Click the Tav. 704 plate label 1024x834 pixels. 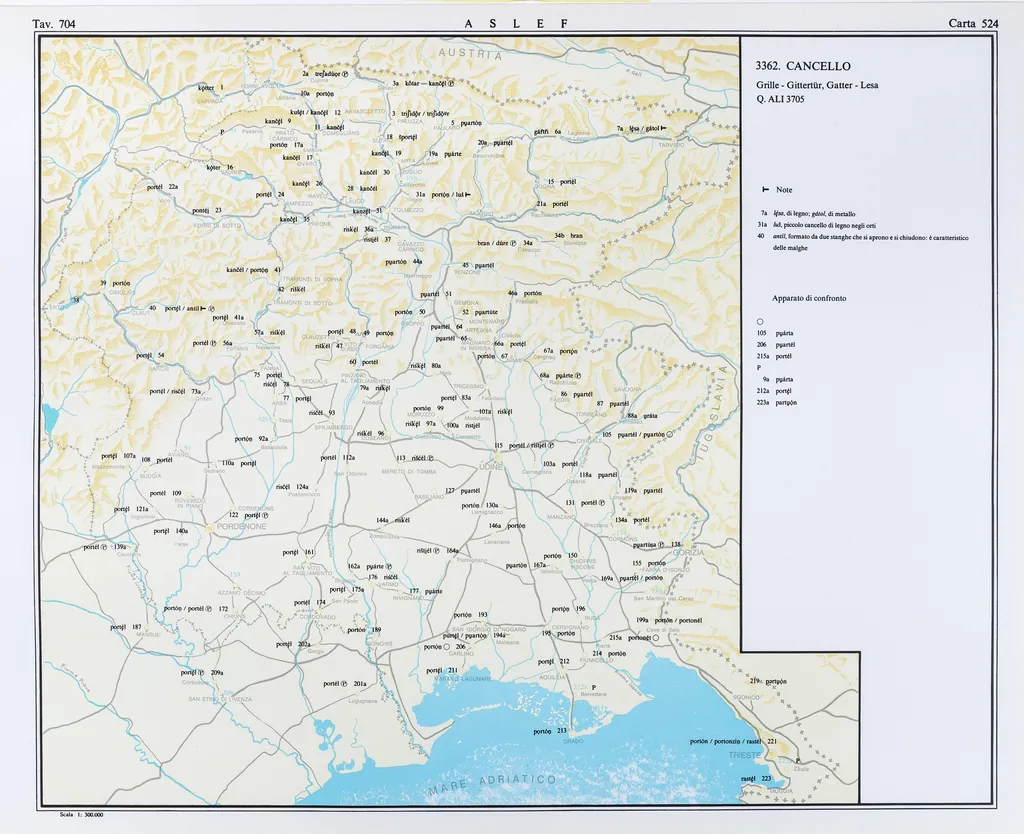[54, 22]
